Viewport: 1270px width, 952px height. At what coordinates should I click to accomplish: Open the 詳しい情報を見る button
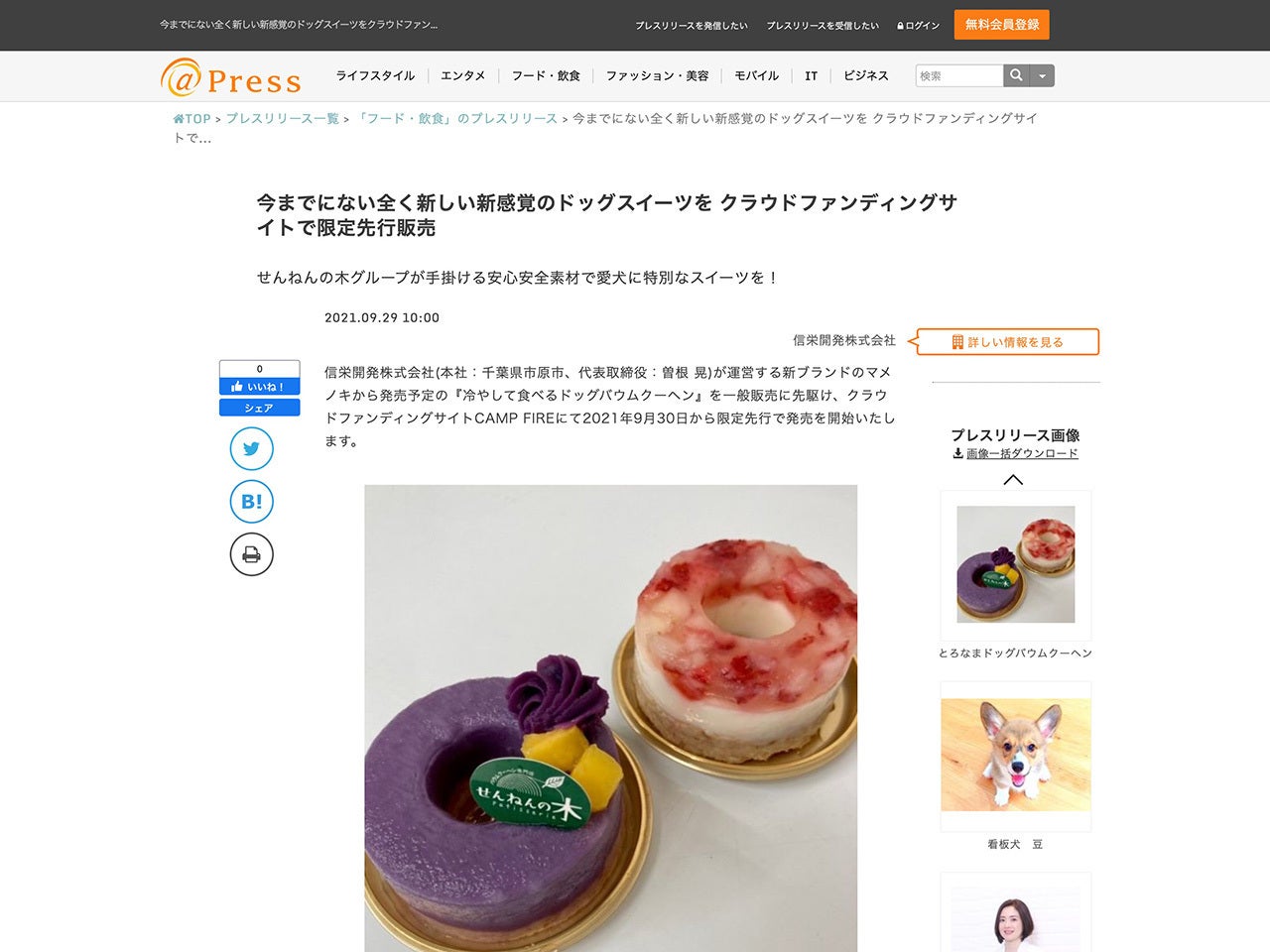(x=1007, y=342)
